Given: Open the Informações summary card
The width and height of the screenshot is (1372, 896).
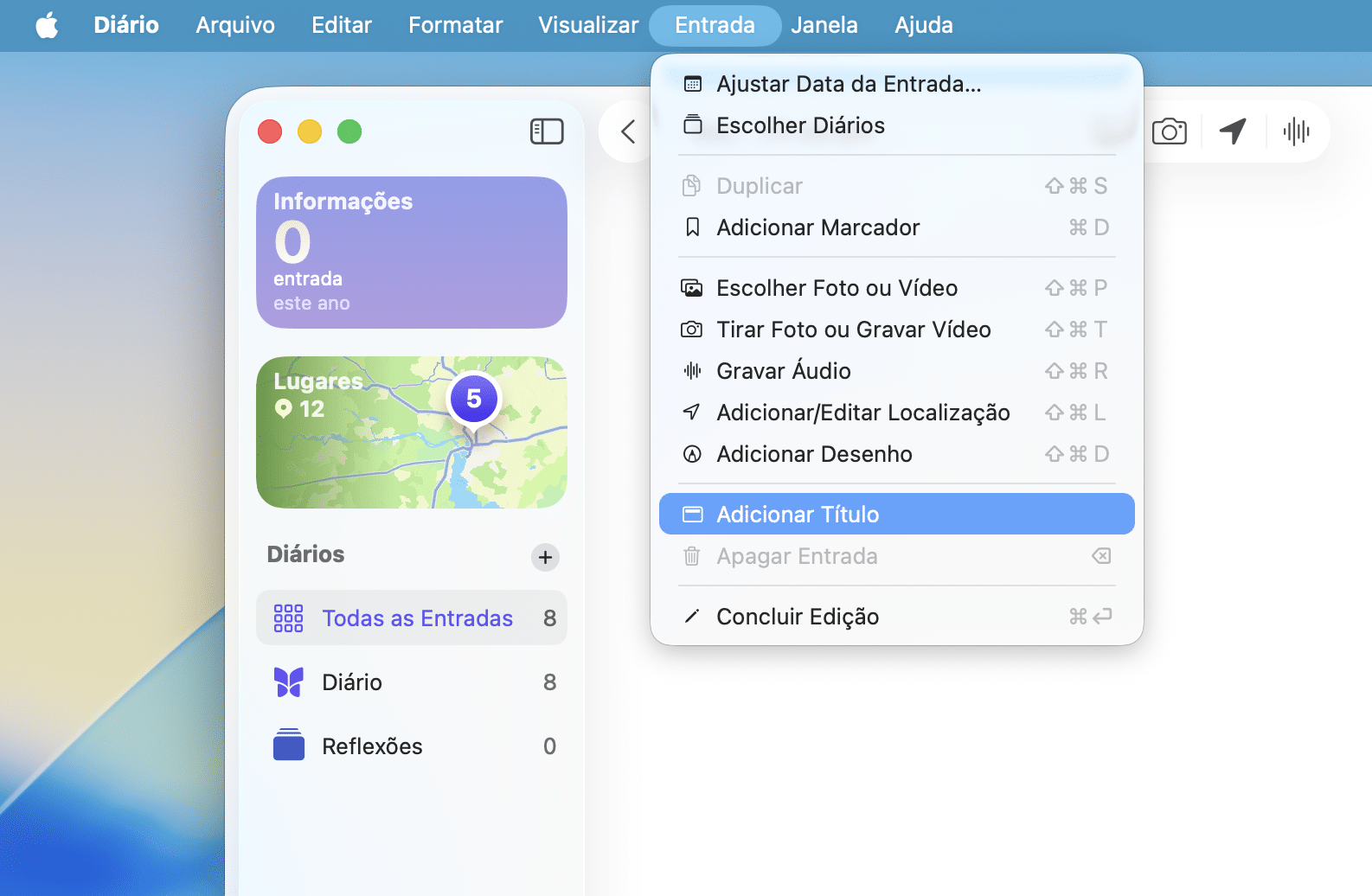Looking at the screenshot, I should coord(411,253).
